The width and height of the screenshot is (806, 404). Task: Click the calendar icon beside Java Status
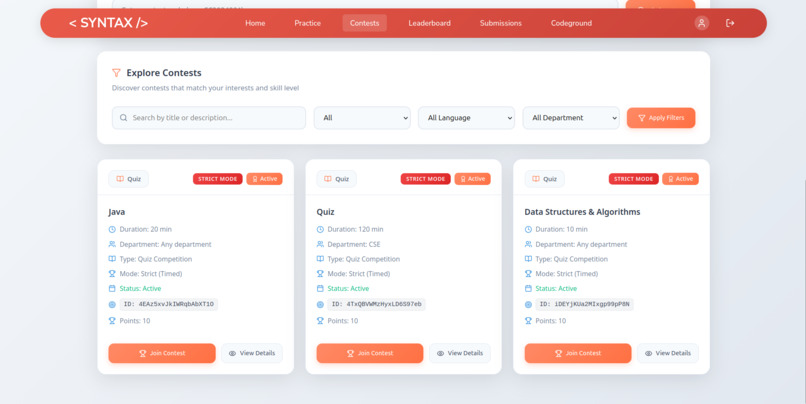coord(112,289)
